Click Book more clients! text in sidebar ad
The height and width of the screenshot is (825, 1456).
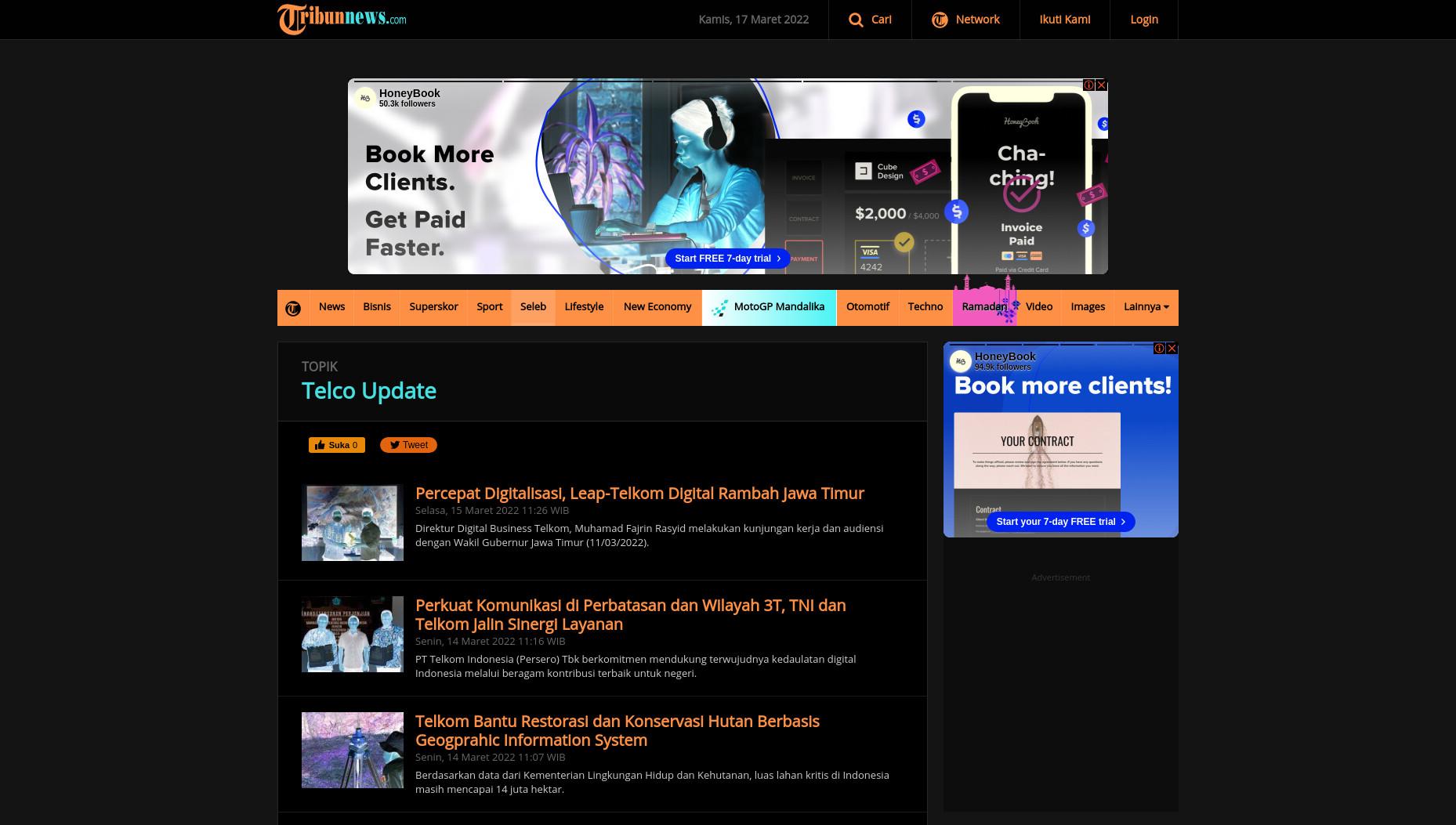pos(1063,385)
